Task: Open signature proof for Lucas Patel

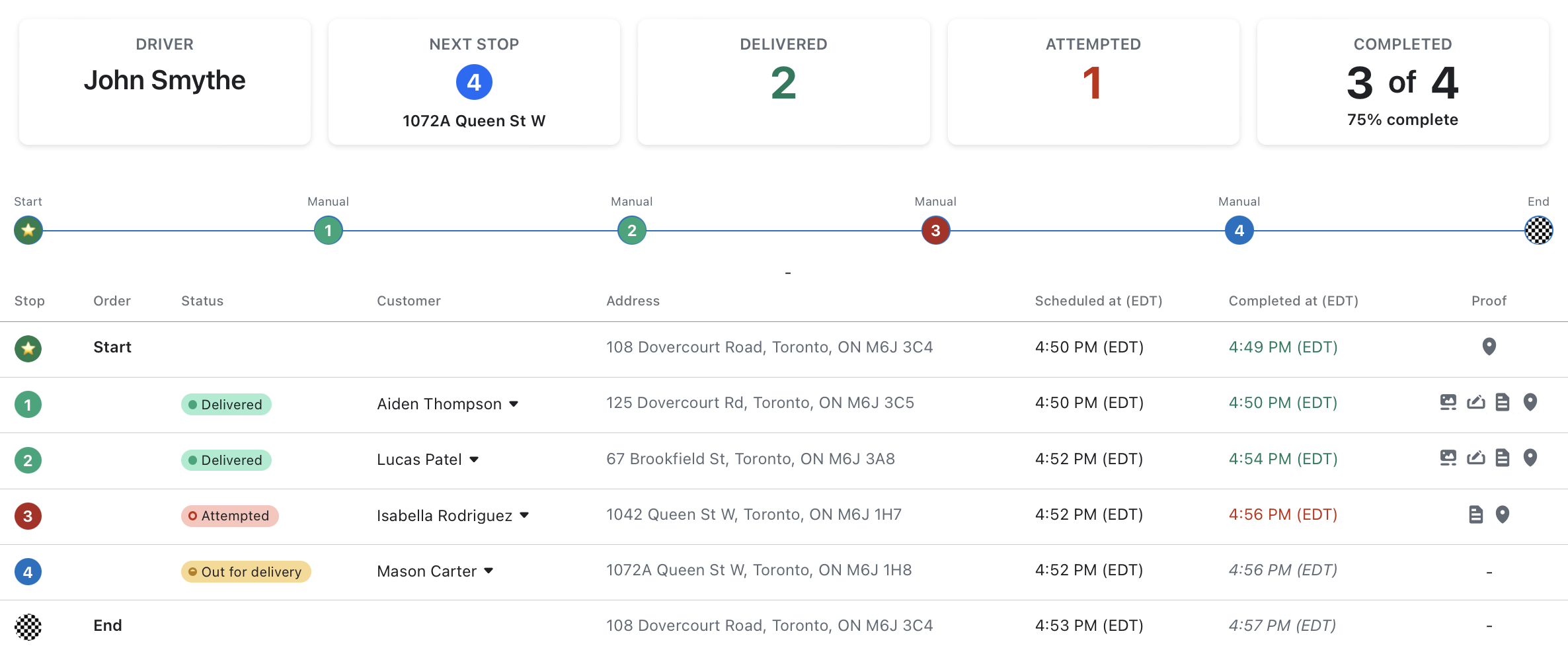Action: [1476, 458]
